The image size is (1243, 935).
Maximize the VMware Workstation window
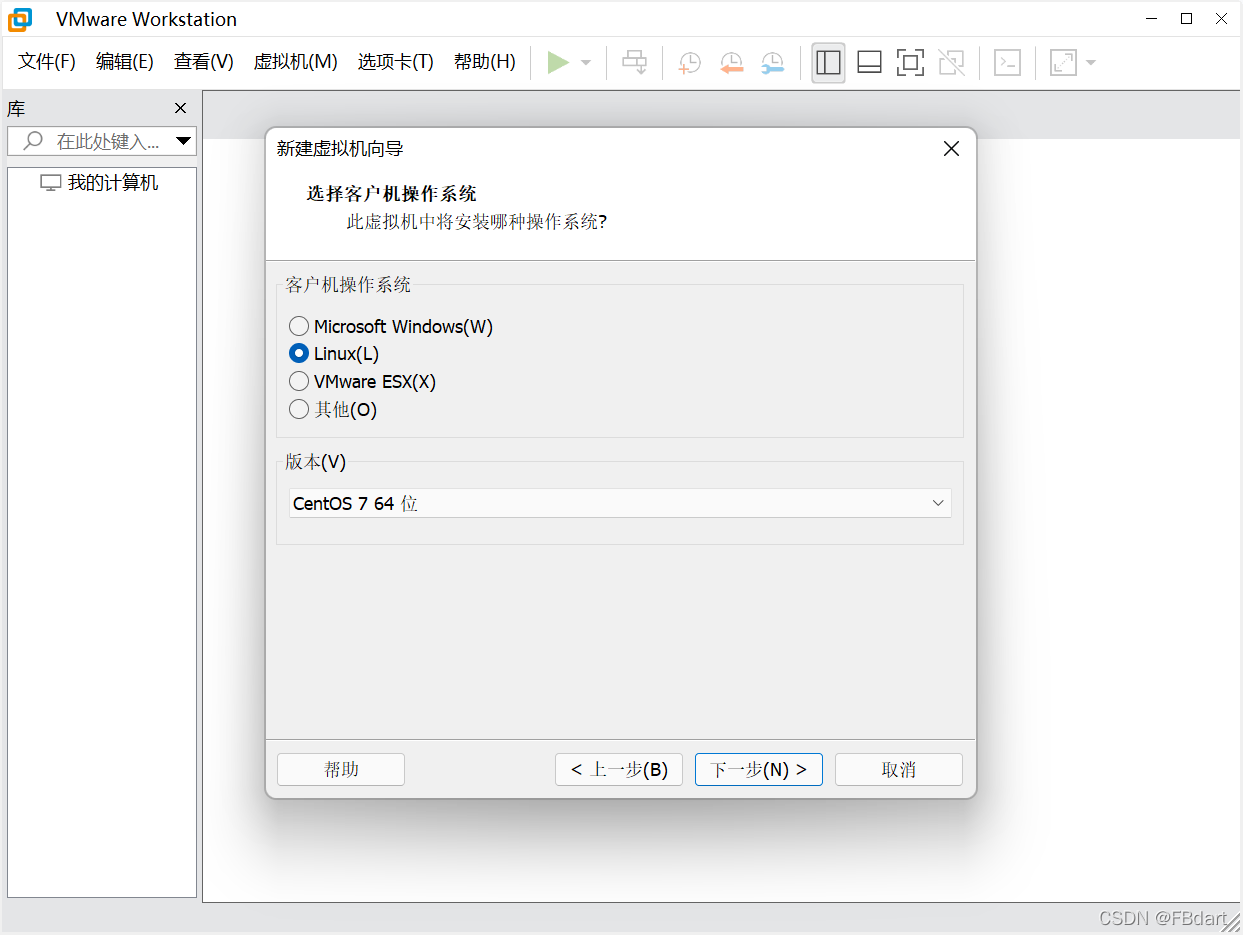[x=1187, y=19]
